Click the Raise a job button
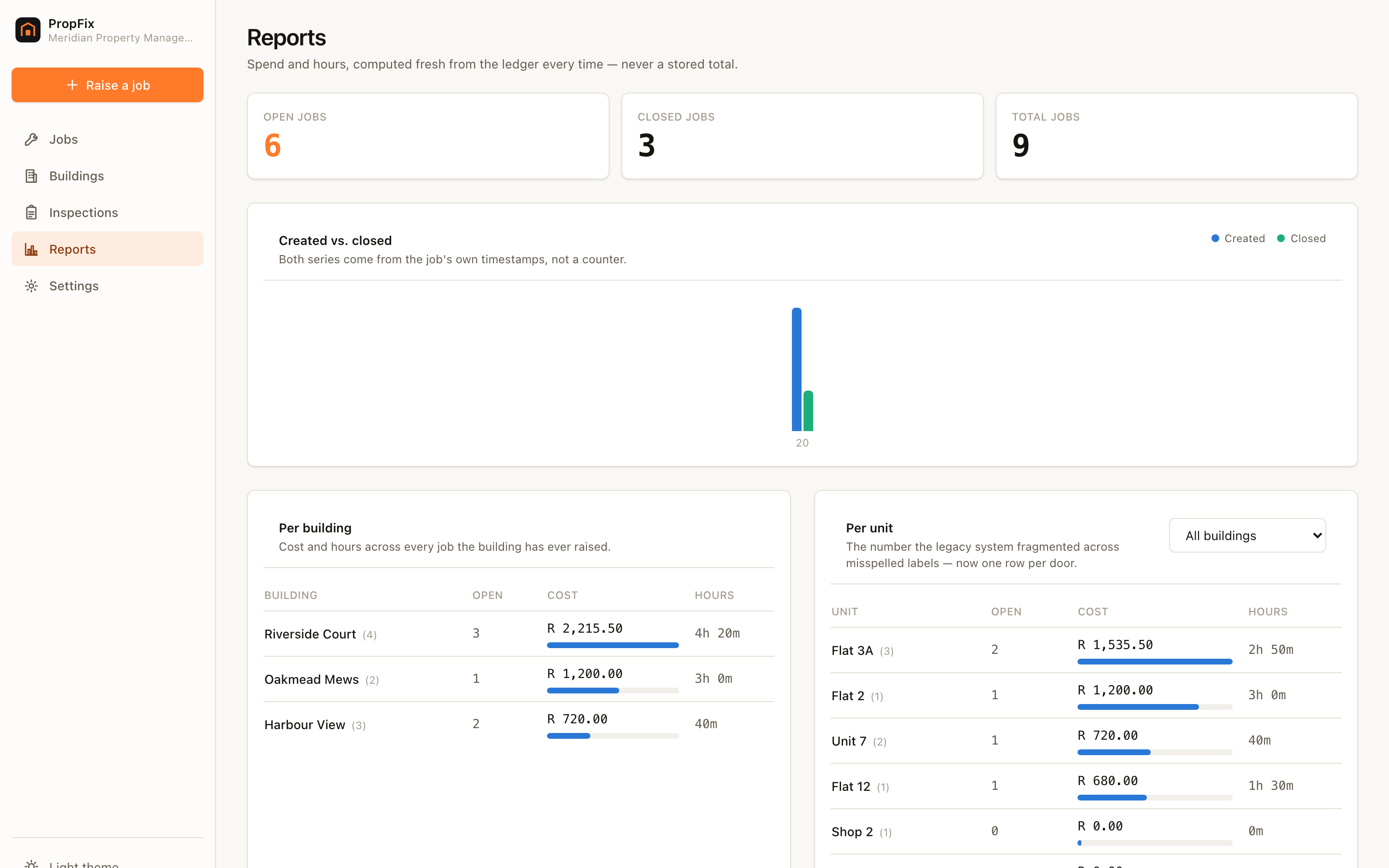The image size is (1389, 868). [x=108, y=85]
